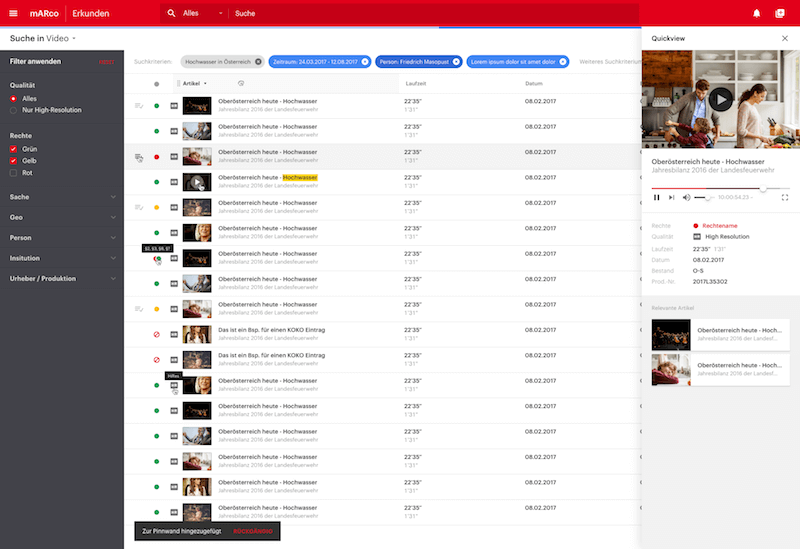Click the Quickview title Oberösterreich heute - Hochwasser

[708, 162]
